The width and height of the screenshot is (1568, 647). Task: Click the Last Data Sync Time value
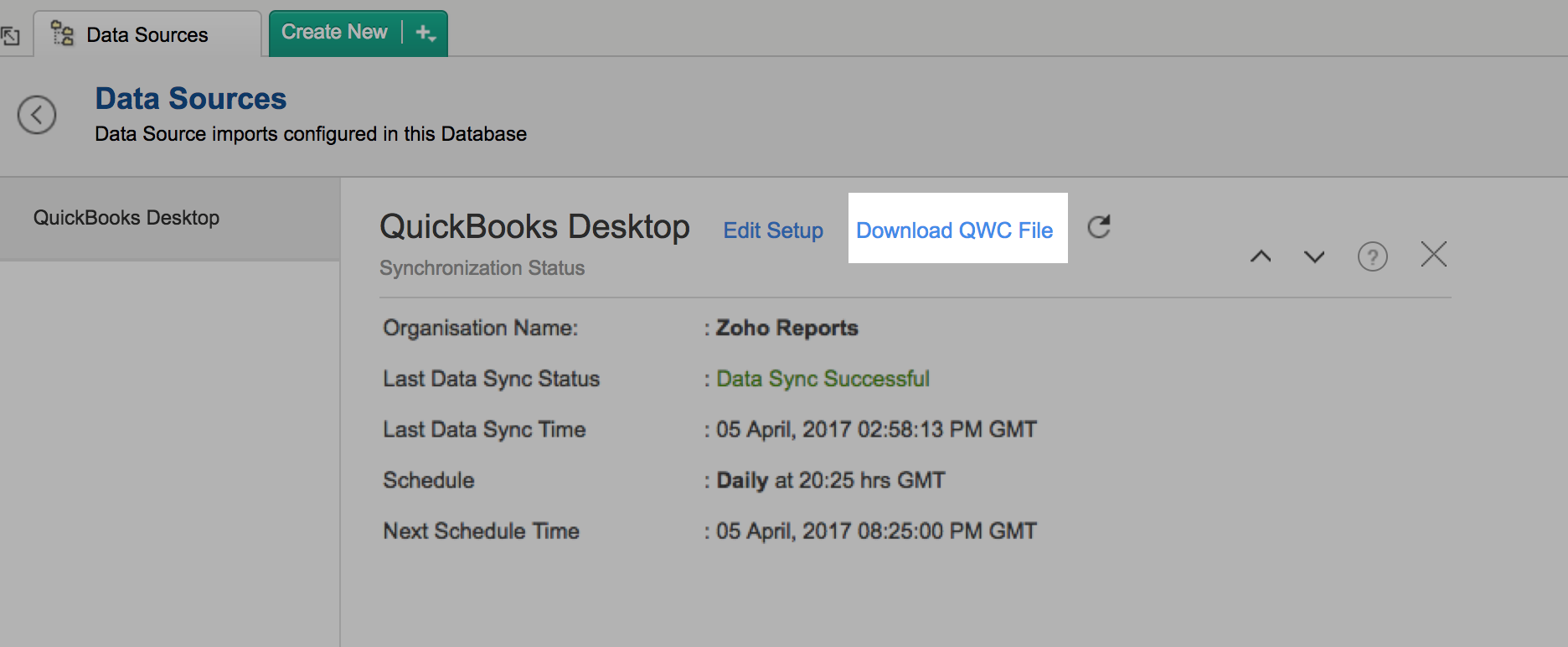coord(876,430)
